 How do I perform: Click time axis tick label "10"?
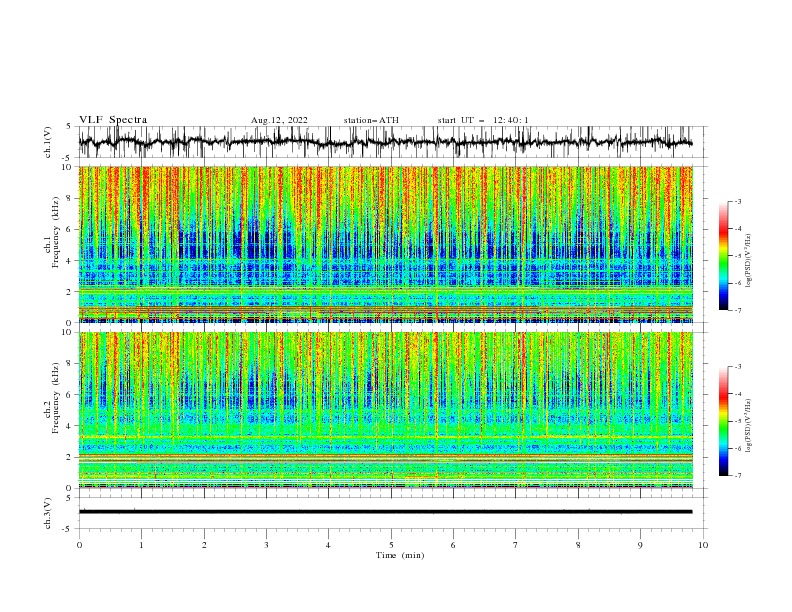tap(703, 545)
